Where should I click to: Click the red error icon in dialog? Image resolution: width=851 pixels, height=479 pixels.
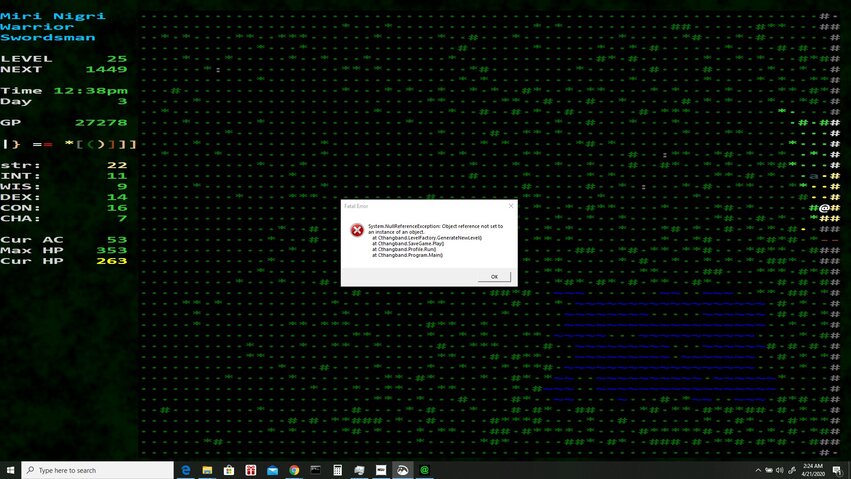(x=357, y=230)
